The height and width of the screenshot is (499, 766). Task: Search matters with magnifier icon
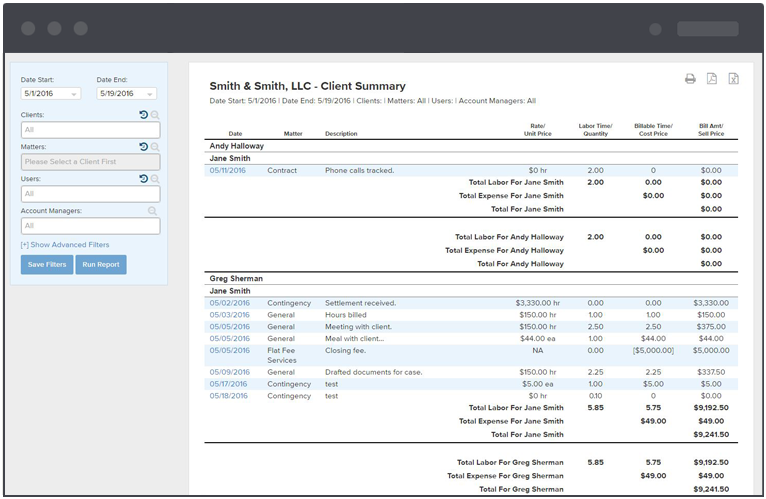coord(155,147)
